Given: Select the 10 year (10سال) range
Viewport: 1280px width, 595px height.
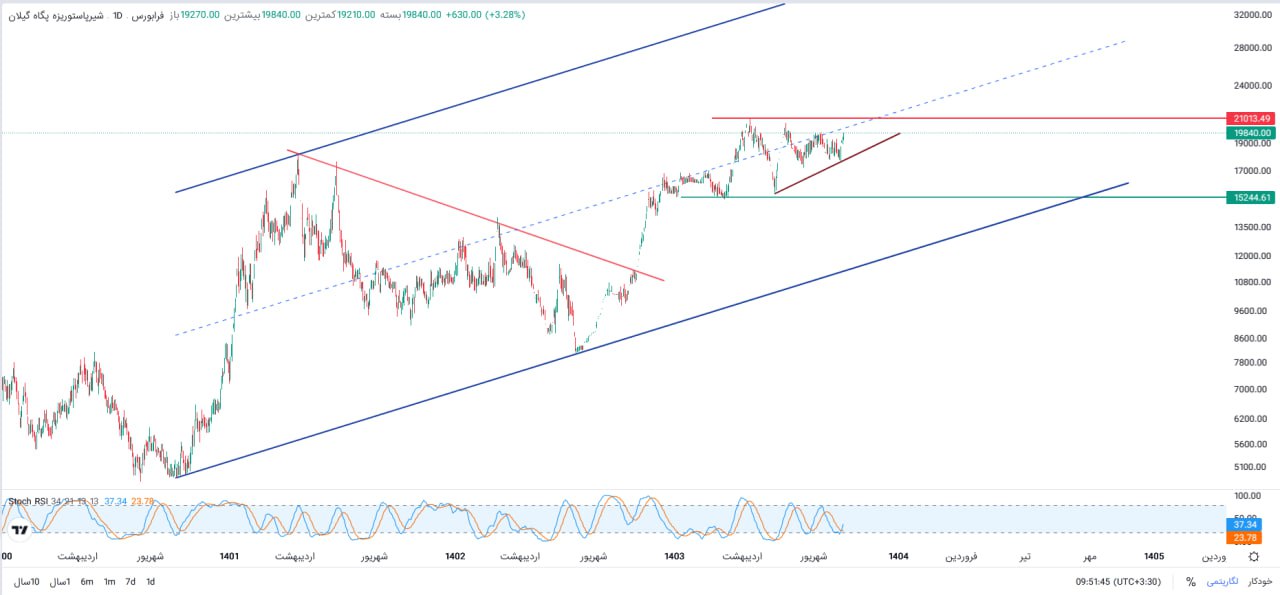Looking at the screenshot, I should [27, 581].
